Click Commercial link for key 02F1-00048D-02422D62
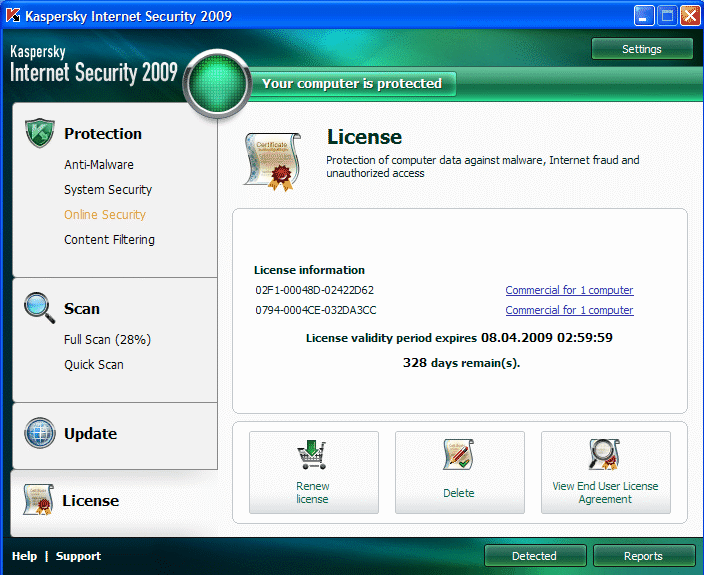This screenshot has height=575, width=704. tap(569, 290)
